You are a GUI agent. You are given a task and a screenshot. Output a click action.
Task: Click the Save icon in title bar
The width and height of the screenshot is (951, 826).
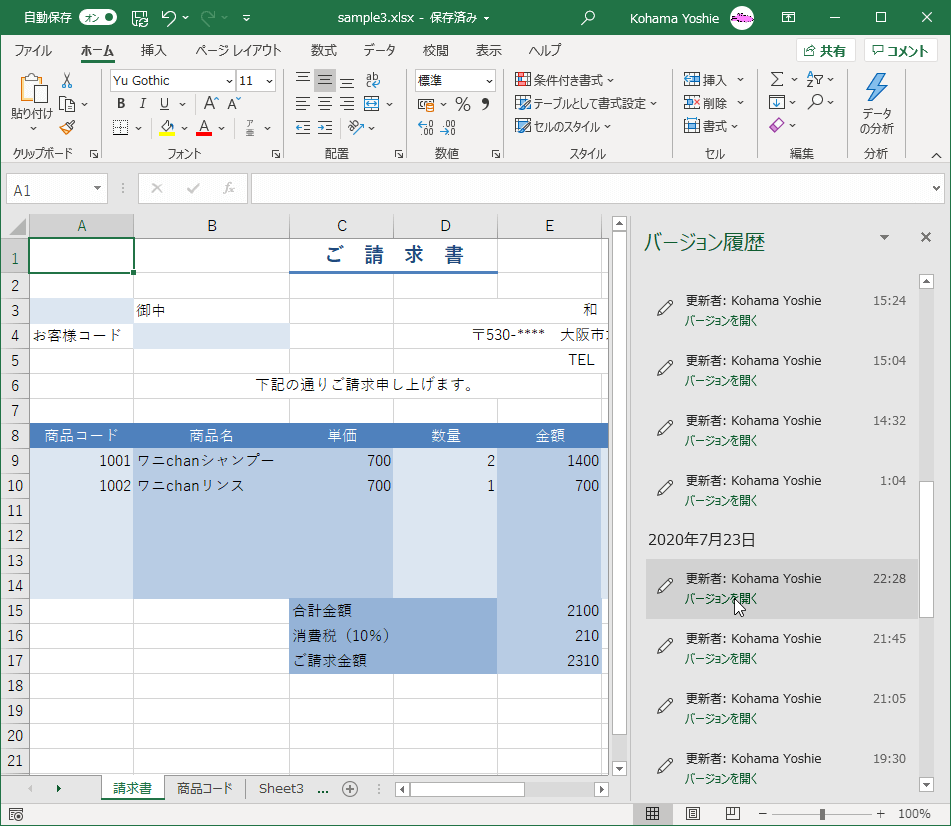tap(140, 18)
